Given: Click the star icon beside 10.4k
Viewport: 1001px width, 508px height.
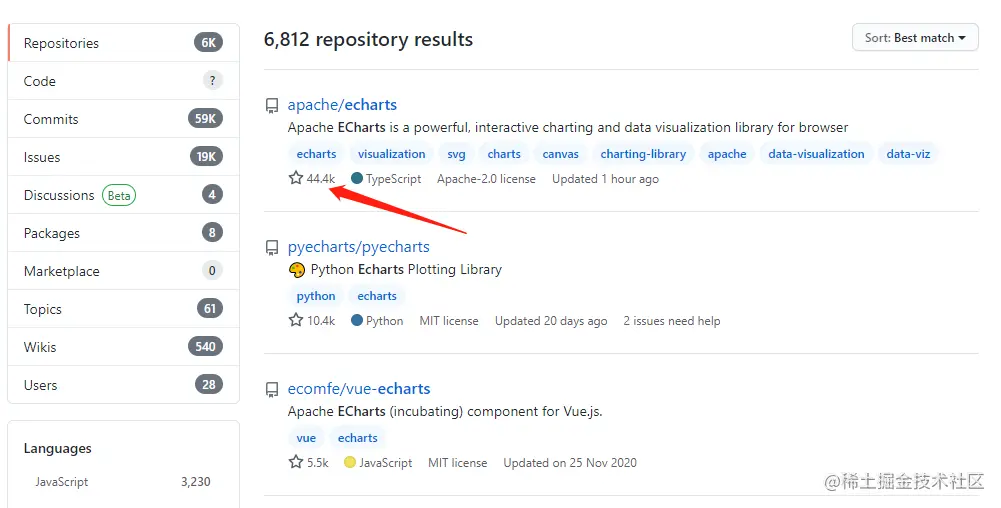Looking at the screenshot, I should (296, 320).
